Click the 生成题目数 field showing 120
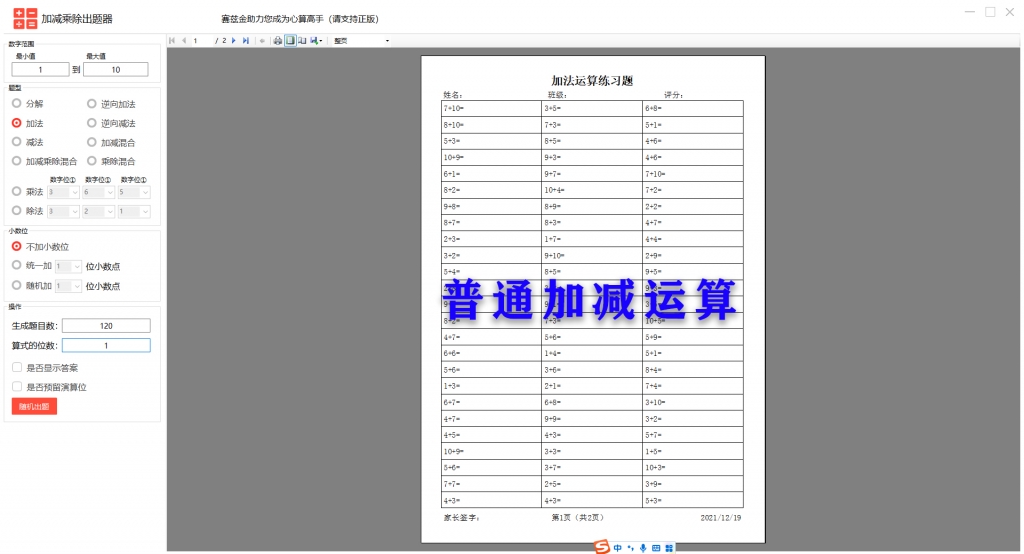Image resolution: width=1024 pixels, height=554 pixels. [106, 325]
